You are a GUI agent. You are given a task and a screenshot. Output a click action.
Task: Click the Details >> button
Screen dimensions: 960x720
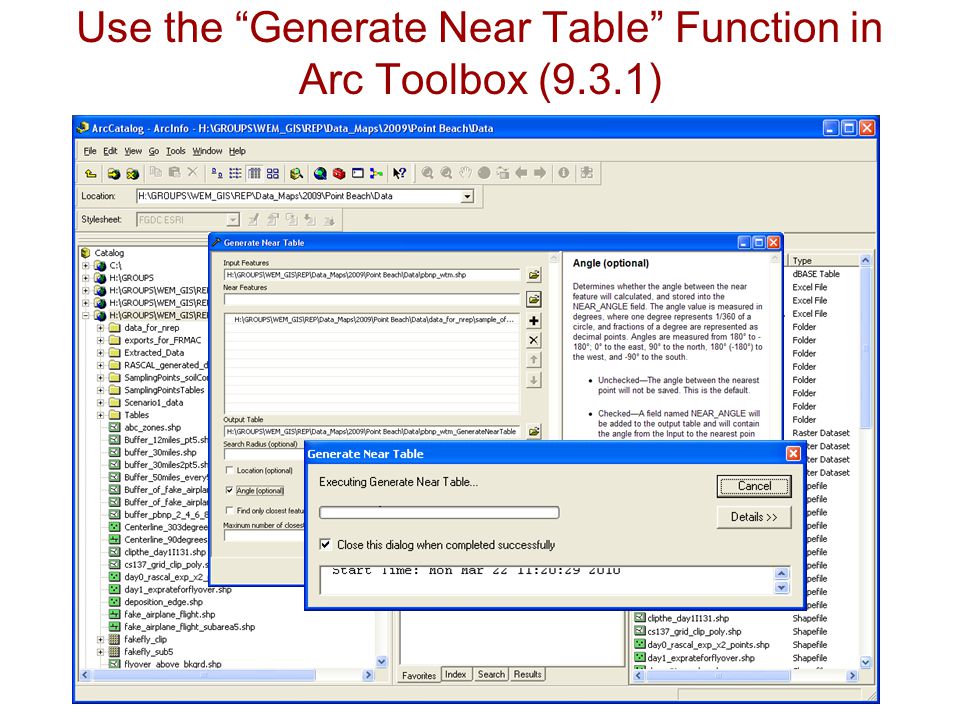click(x=754, y=517)
